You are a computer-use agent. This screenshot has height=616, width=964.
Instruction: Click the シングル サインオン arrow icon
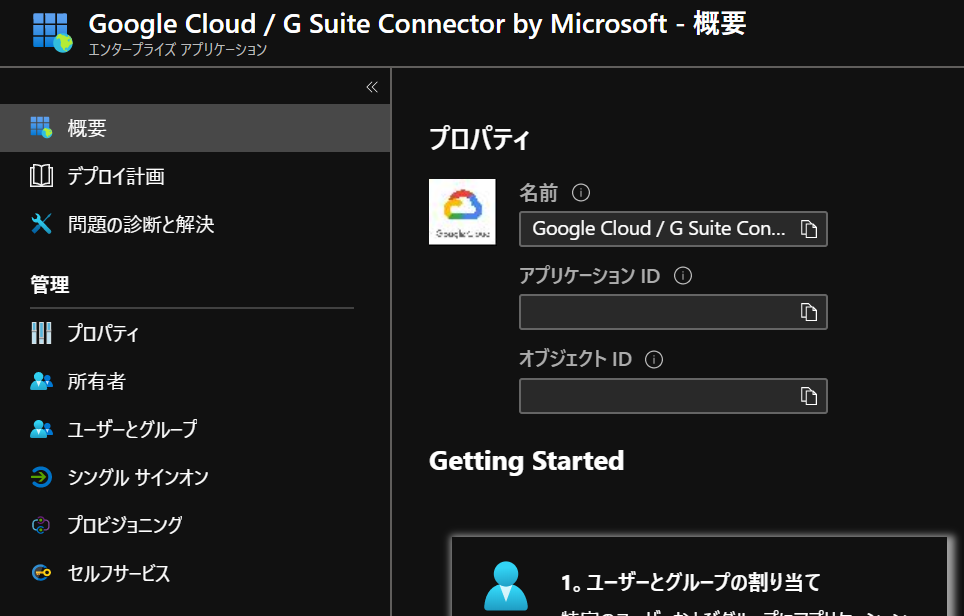[41, 478]
